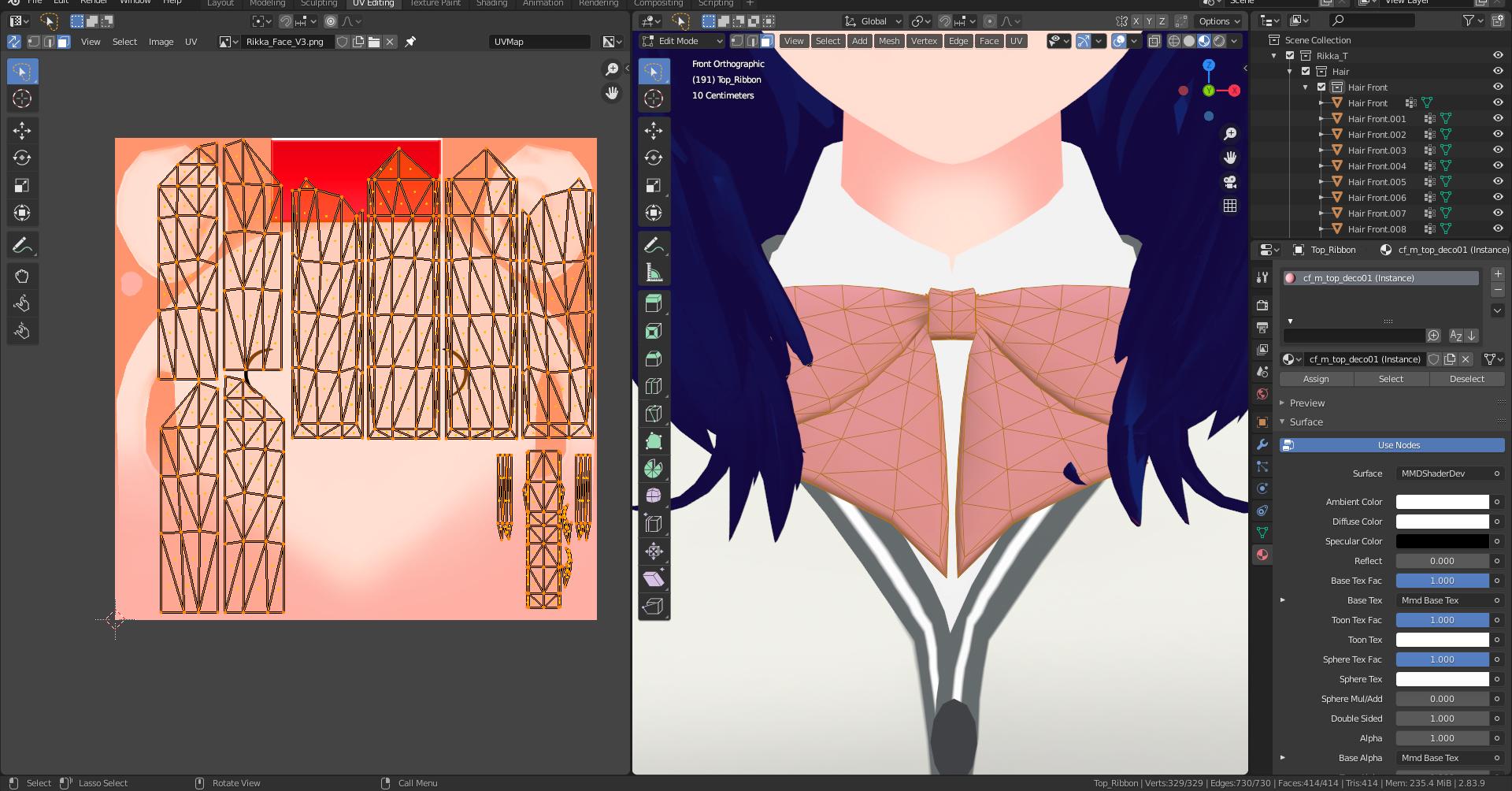Screen dimensions: 1512x791
Task: Open the Global orientation dropdown
Action: [873, 21]
